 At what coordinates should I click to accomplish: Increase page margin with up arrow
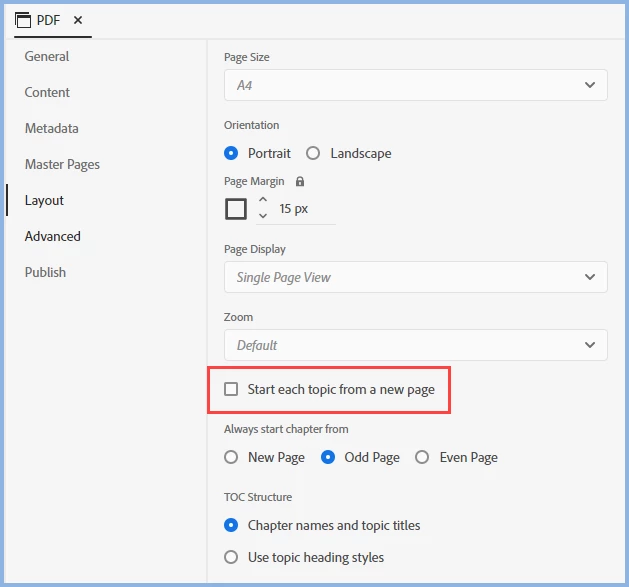pyautogui.click(x=263, y=199)
